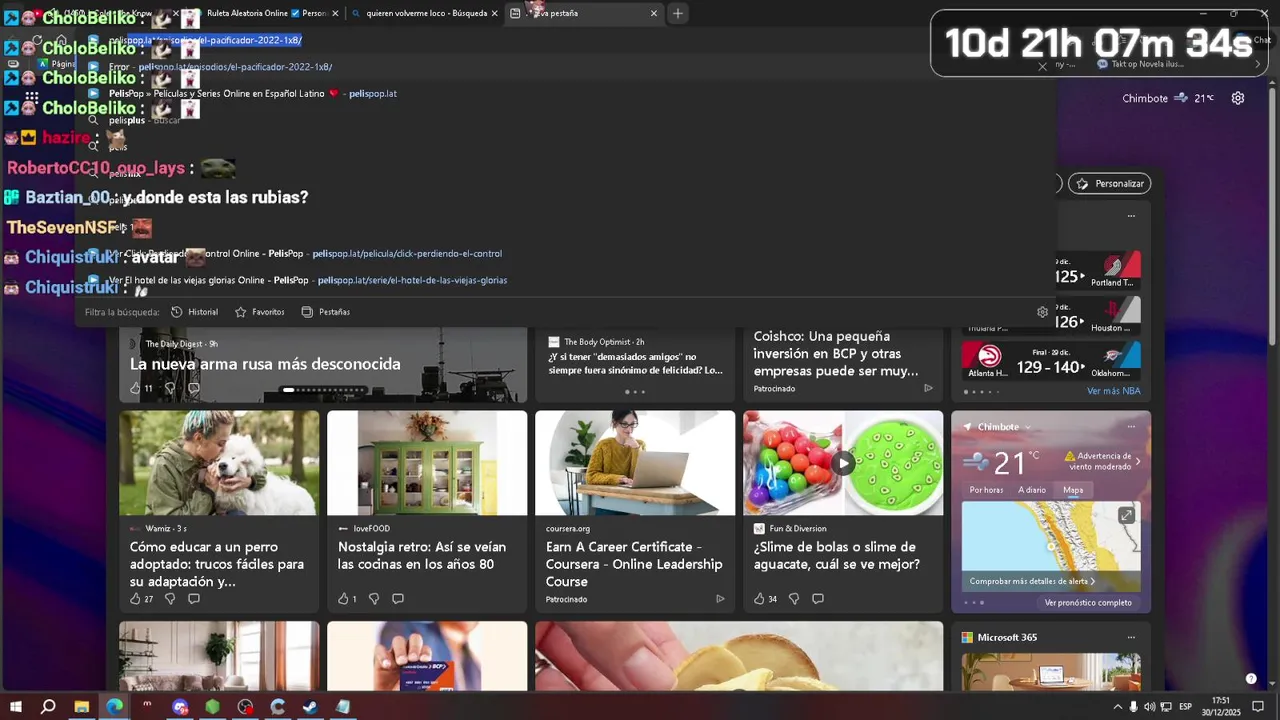This screenshot has width=1280, height=720.
Task: Dislike the perro adoptado article
Action: [170, 599]
